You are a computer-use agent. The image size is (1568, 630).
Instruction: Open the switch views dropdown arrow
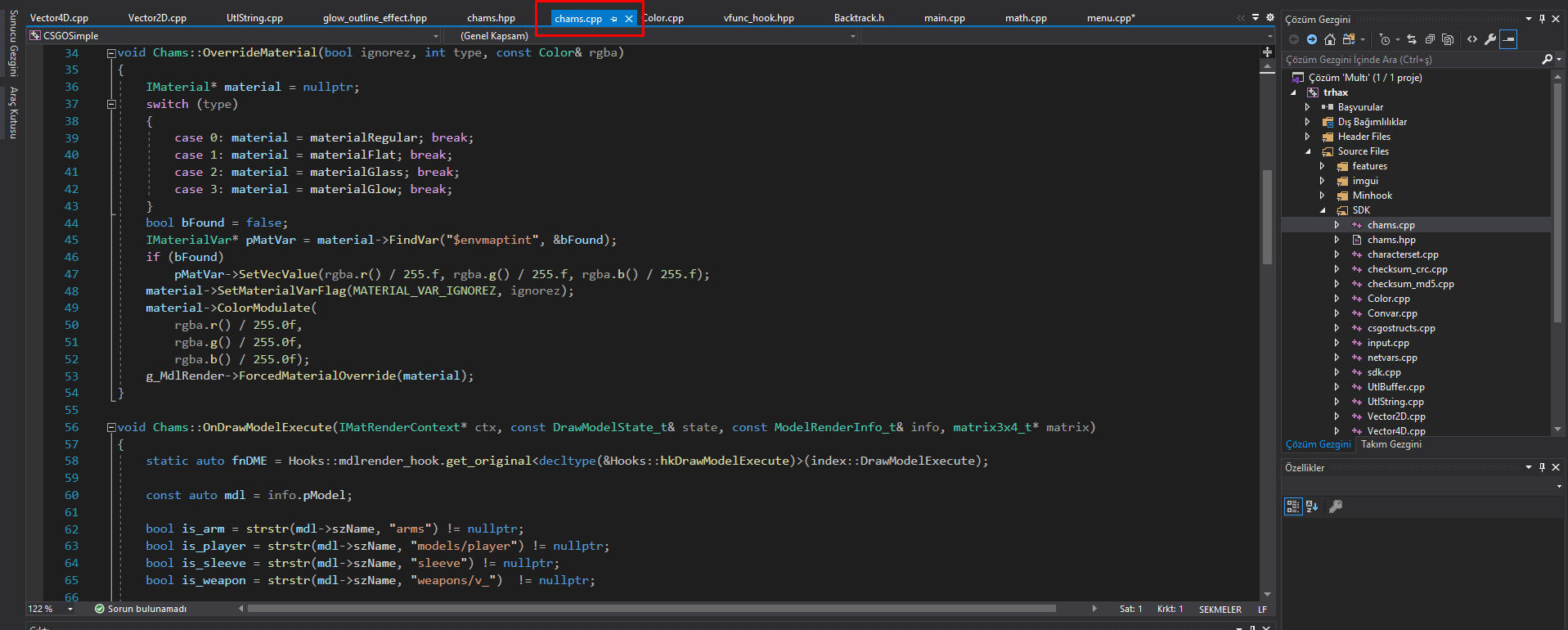(1363, 39)
